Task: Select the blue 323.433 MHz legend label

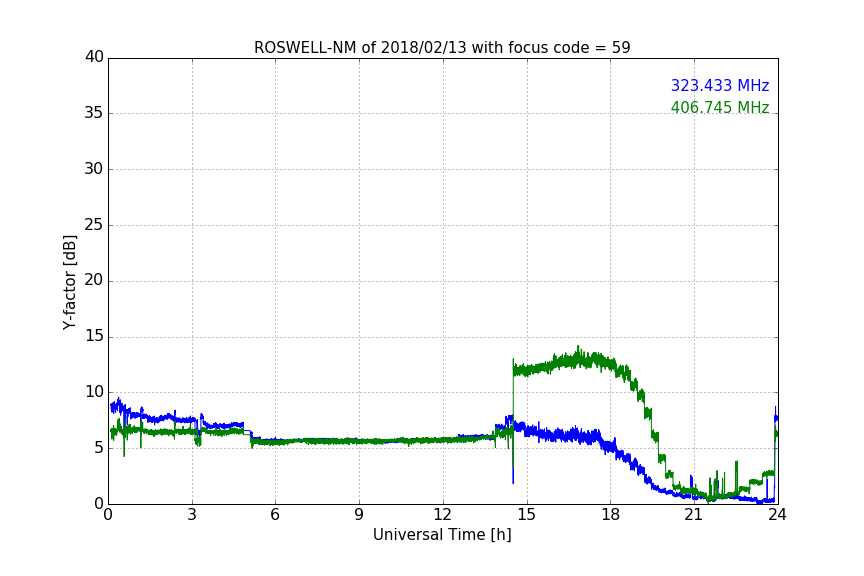Action: [720, 85]
